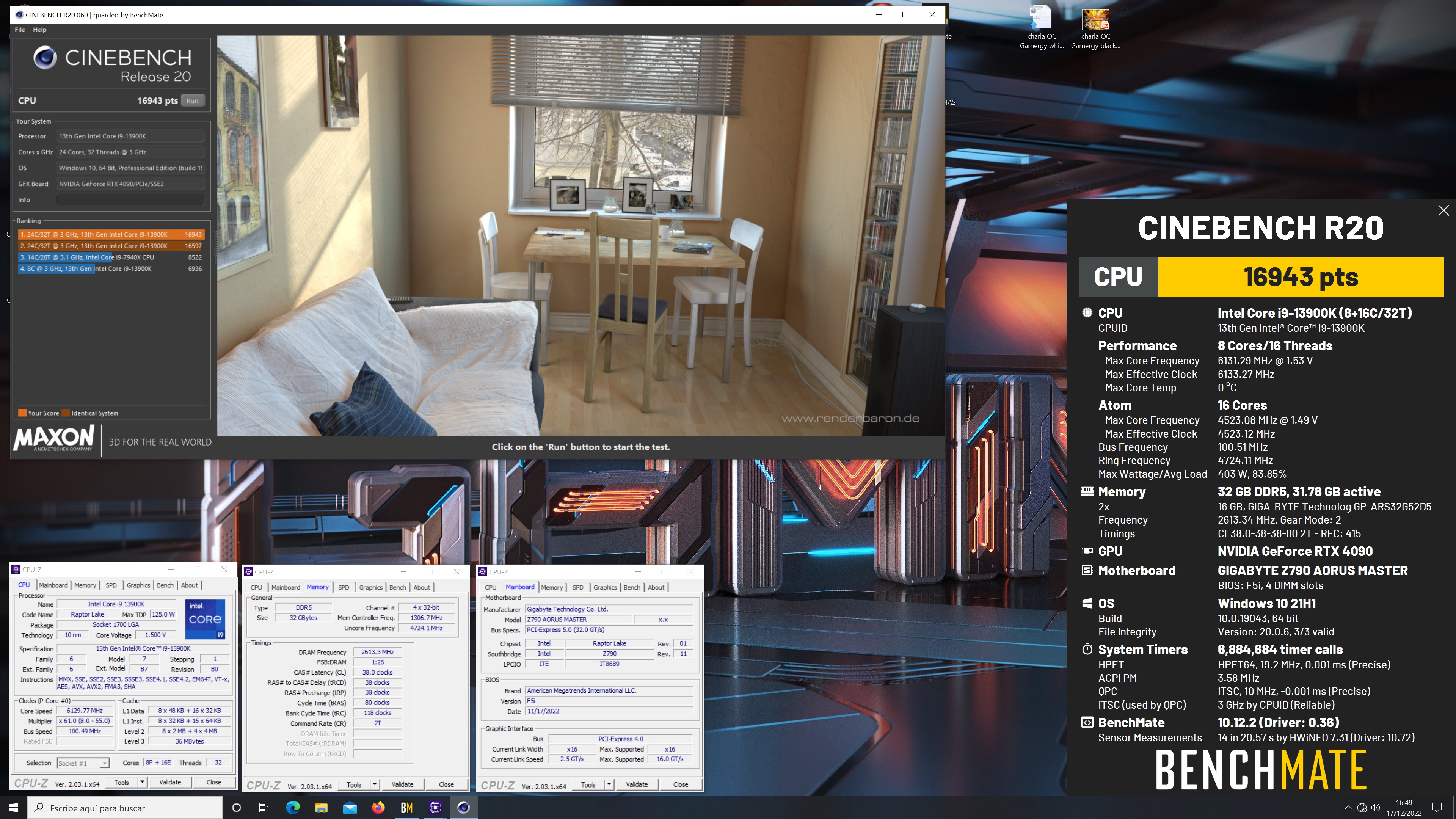Click Tools button in Mainboard CPU-Z window
Image resolution: width=1456 pixels, height=819 pixels.
point(588,784)
